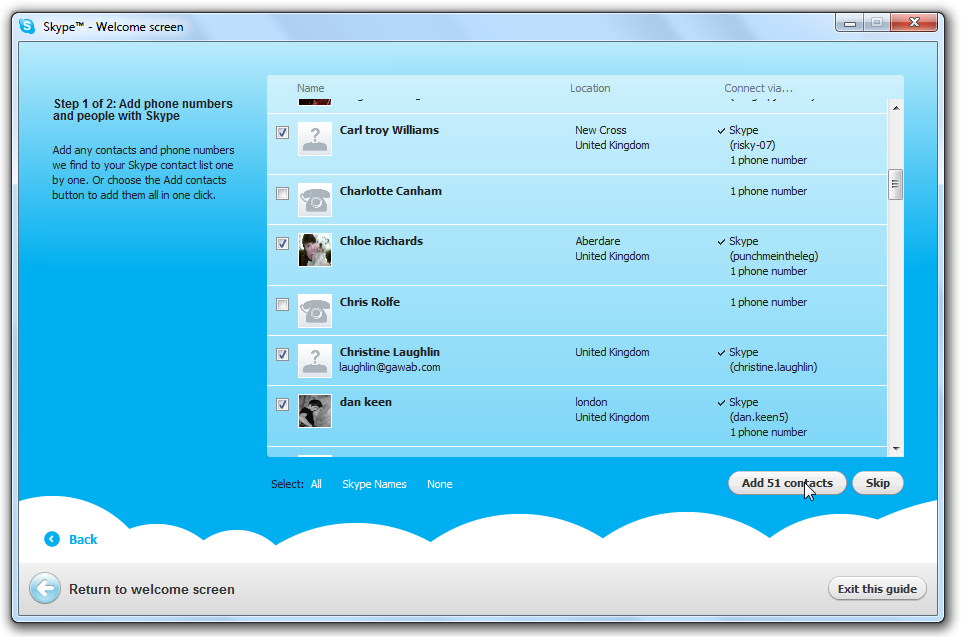Minimize the Skype window

(849, 23)
